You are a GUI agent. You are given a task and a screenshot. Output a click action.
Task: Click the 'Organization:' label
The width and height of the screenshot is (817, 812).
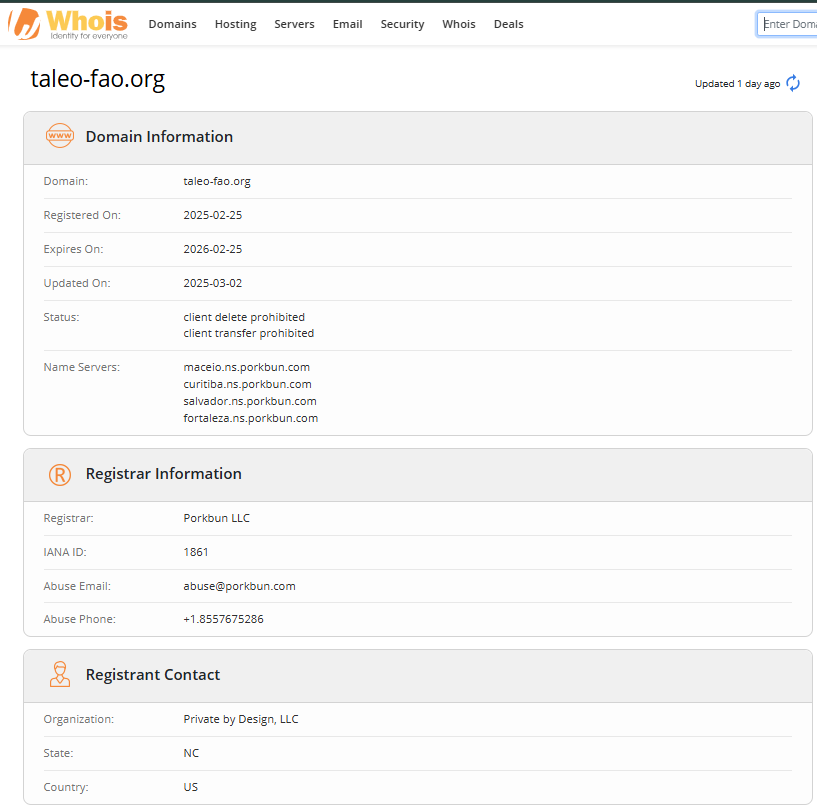click(x=79, y=719)
